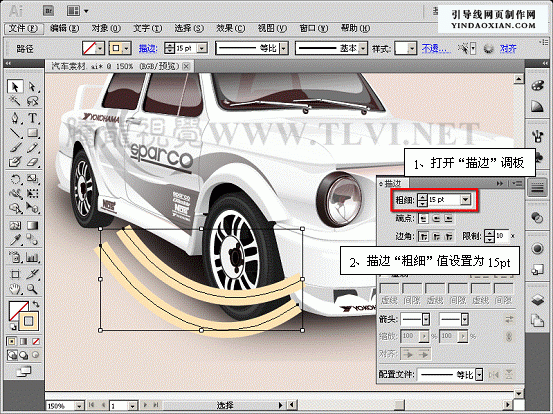Collapse the Stroke panel with double arrows

pyautogui.click(x=500, y=183)
